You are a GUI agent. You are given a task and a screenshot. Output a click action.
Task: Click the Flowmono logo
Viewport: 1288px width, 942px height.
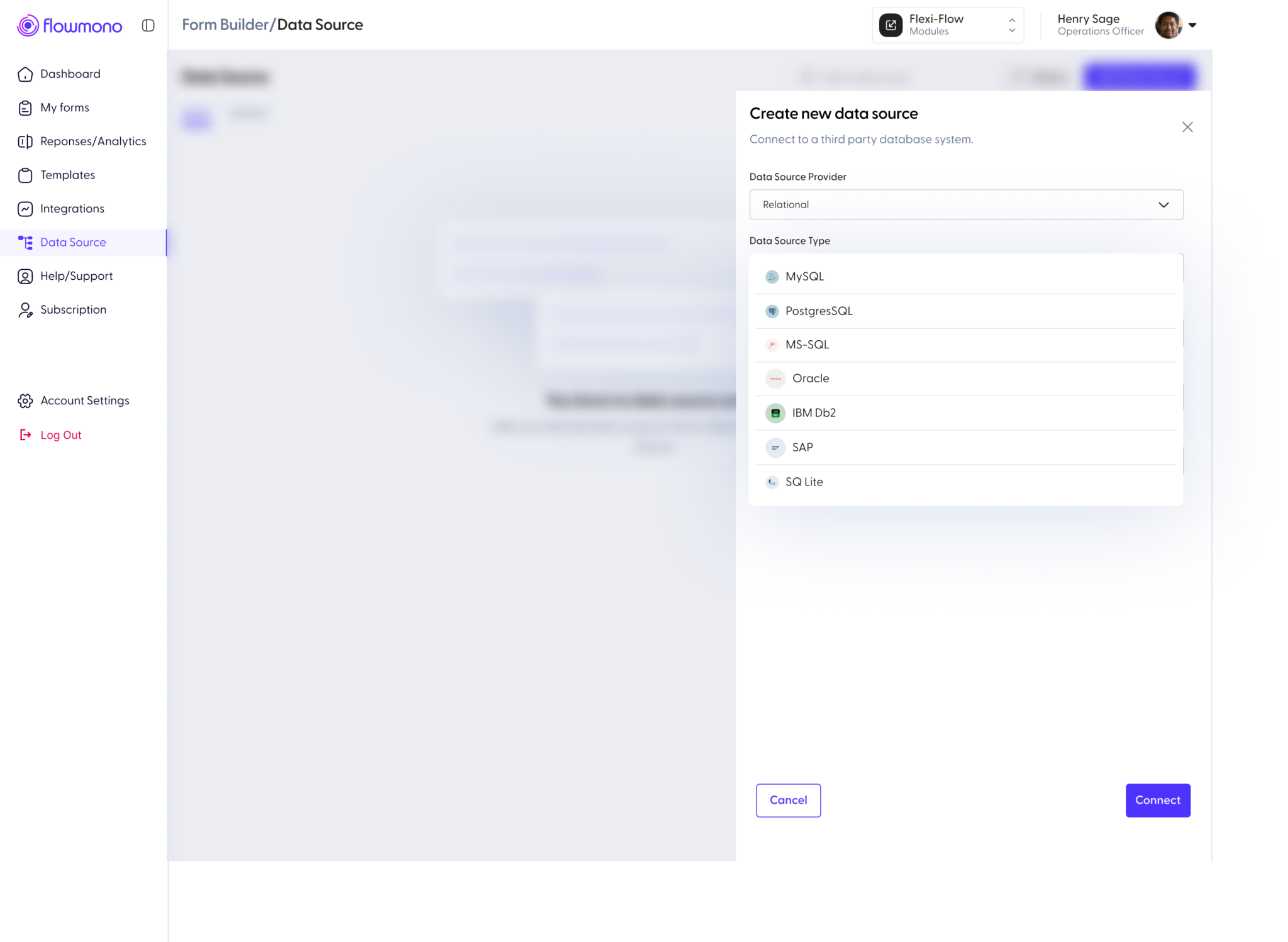[69, 26]
